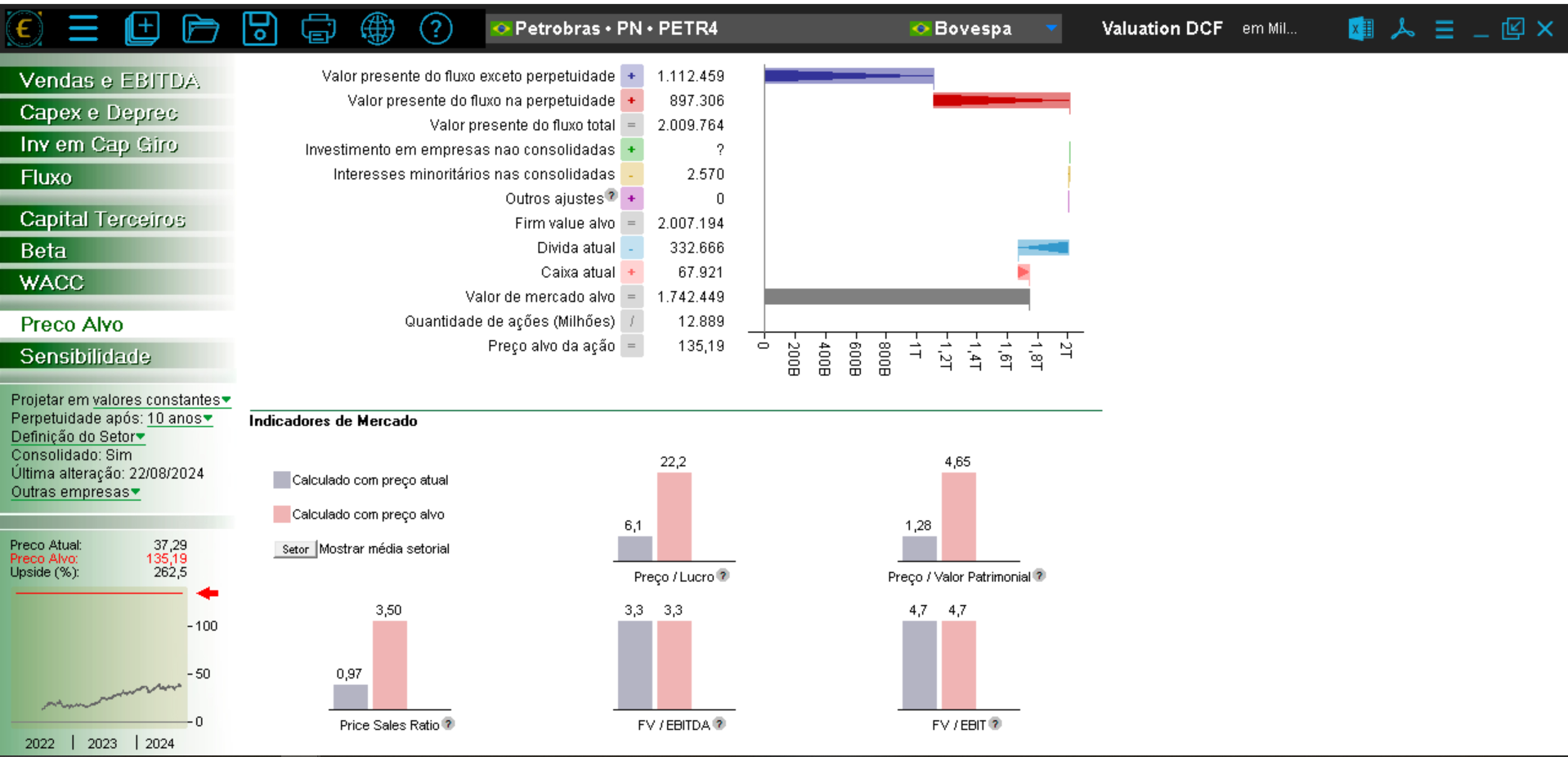Open Vendas e EBITDA section

pyautogui.click(x=118, y=80)
